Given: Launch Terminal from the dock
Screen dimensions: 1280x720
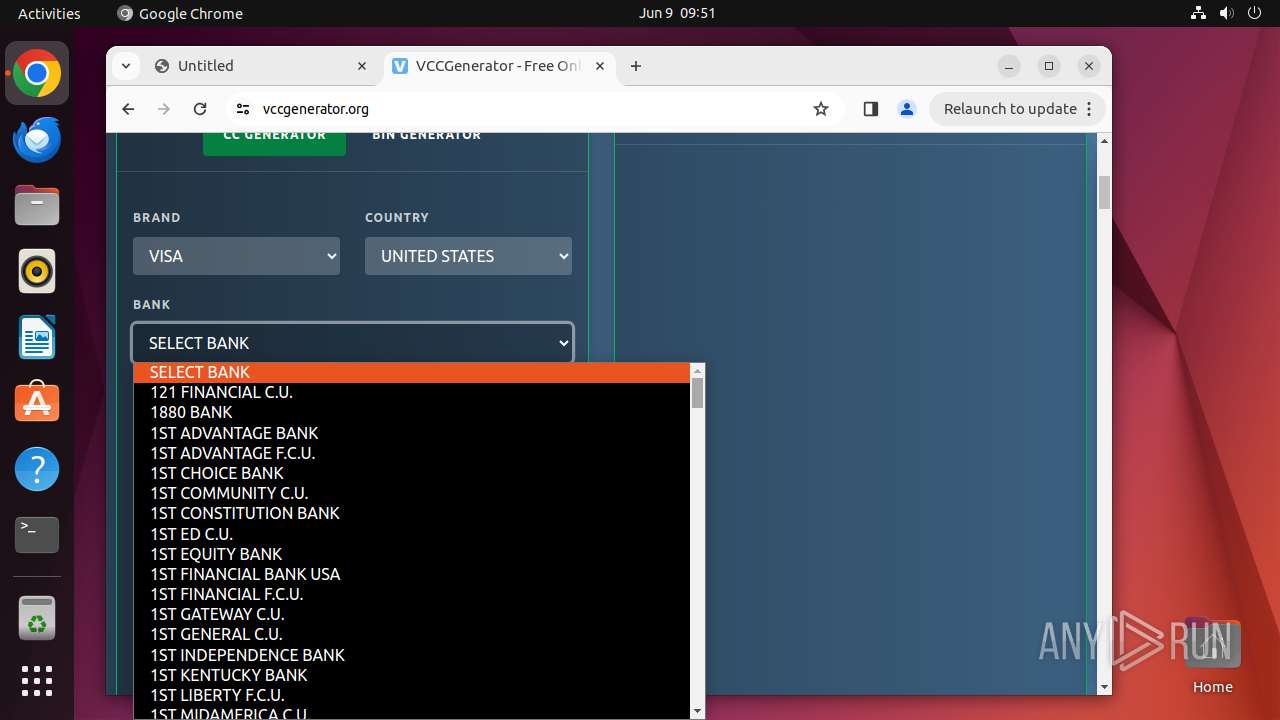Looking at the screenshot, I should 37,535.
